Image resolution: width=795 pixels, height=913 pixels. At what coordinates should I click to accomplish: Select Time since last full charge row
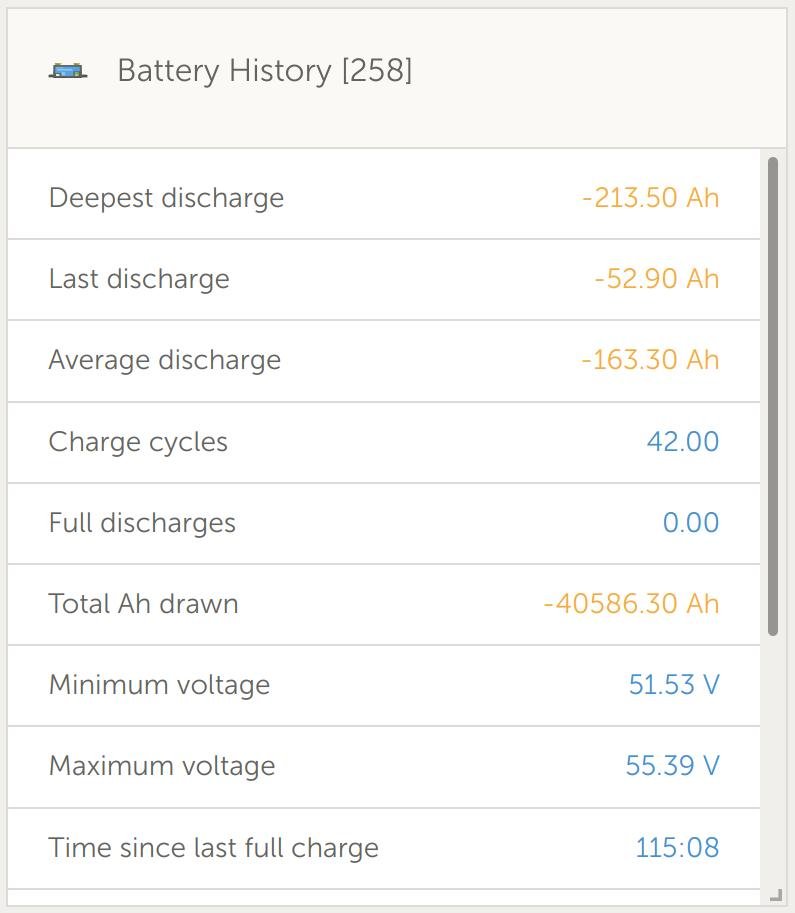tap(383, 848)
